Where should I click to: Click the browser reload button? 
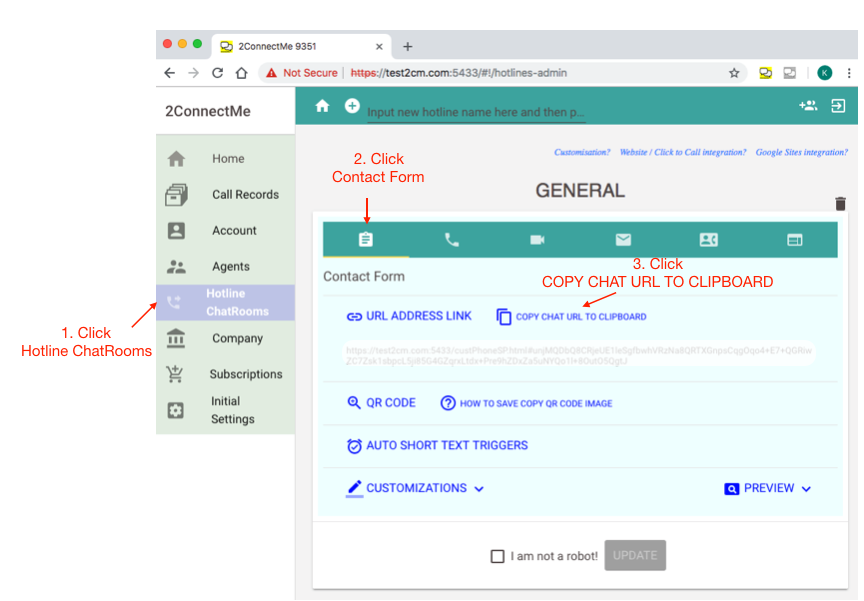(x=218, y=73)
